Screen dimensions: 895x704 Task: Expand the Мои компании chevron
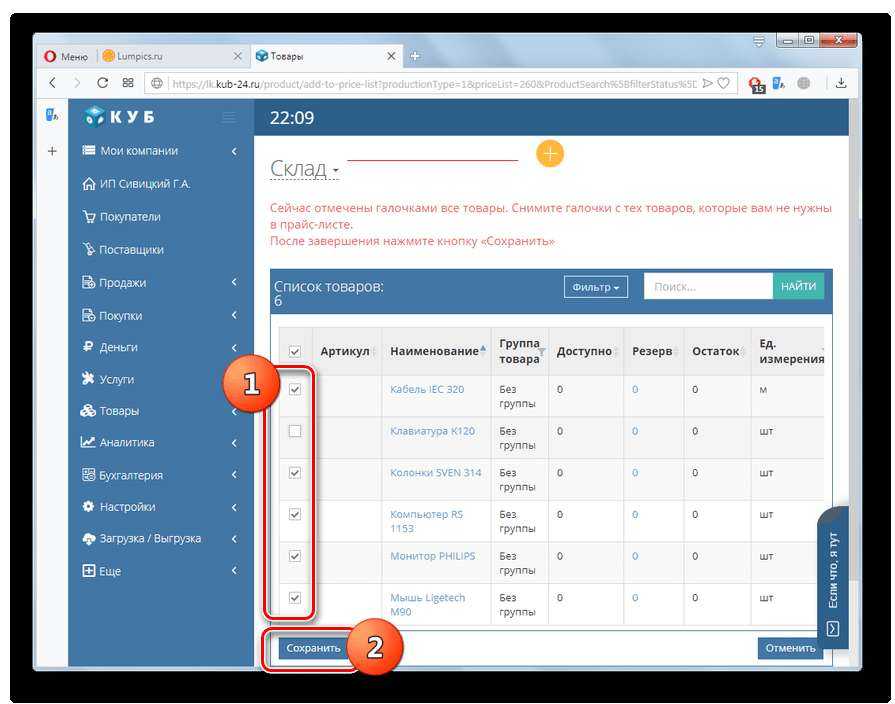pyautogui.click(x=234, y=151)
